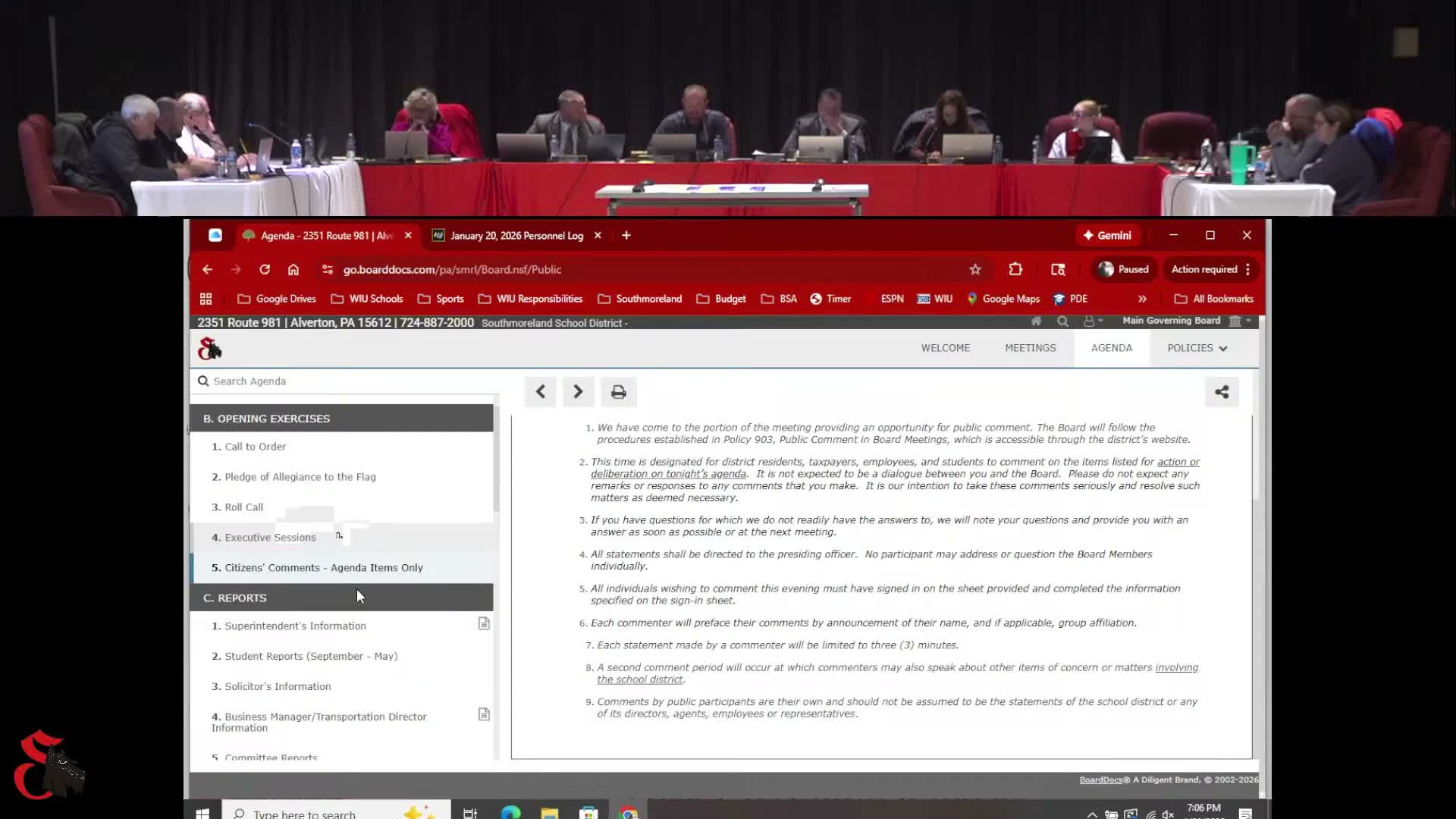Screen dimensions: 1456x819
Task: Select Executive Sessions agenda item
Action: click(270, 538)
